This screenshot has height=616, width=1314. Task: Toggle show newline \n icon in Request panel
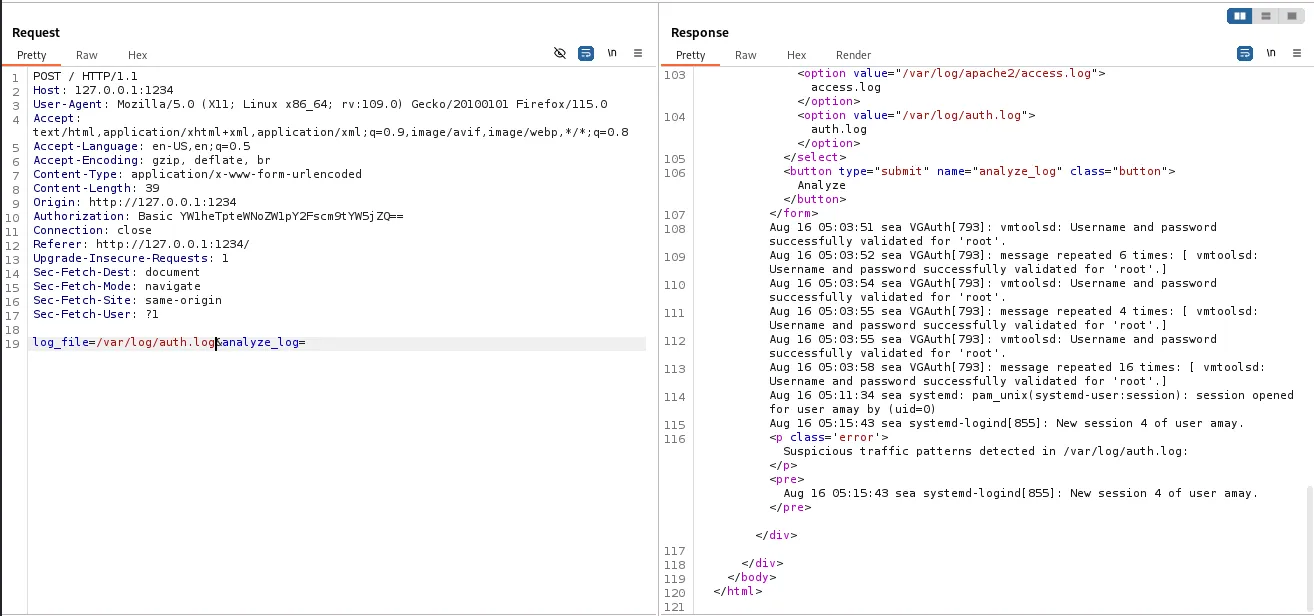pos(612,53)
